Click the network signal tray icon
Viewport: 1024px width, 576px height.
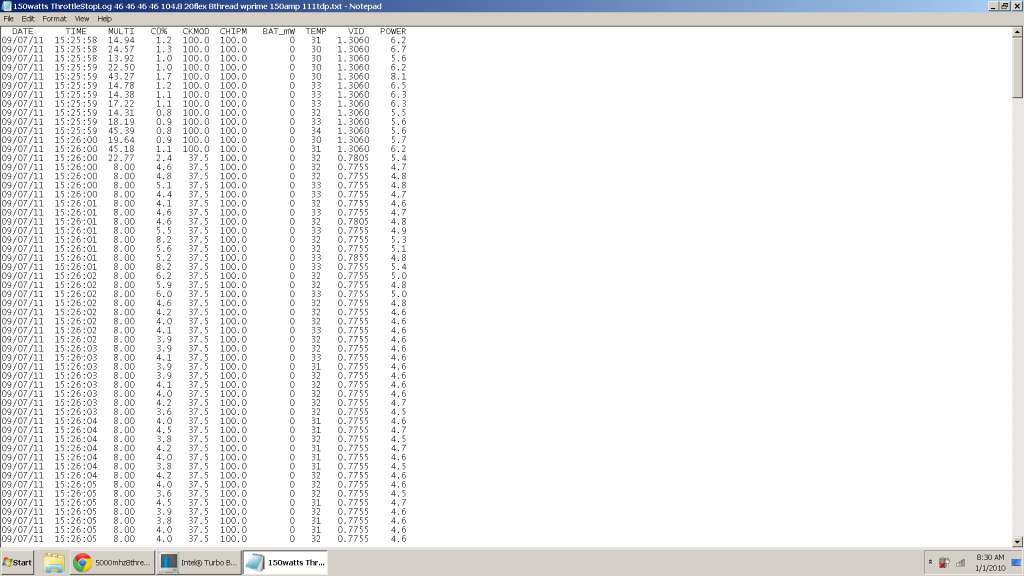(x=961, y=562)
